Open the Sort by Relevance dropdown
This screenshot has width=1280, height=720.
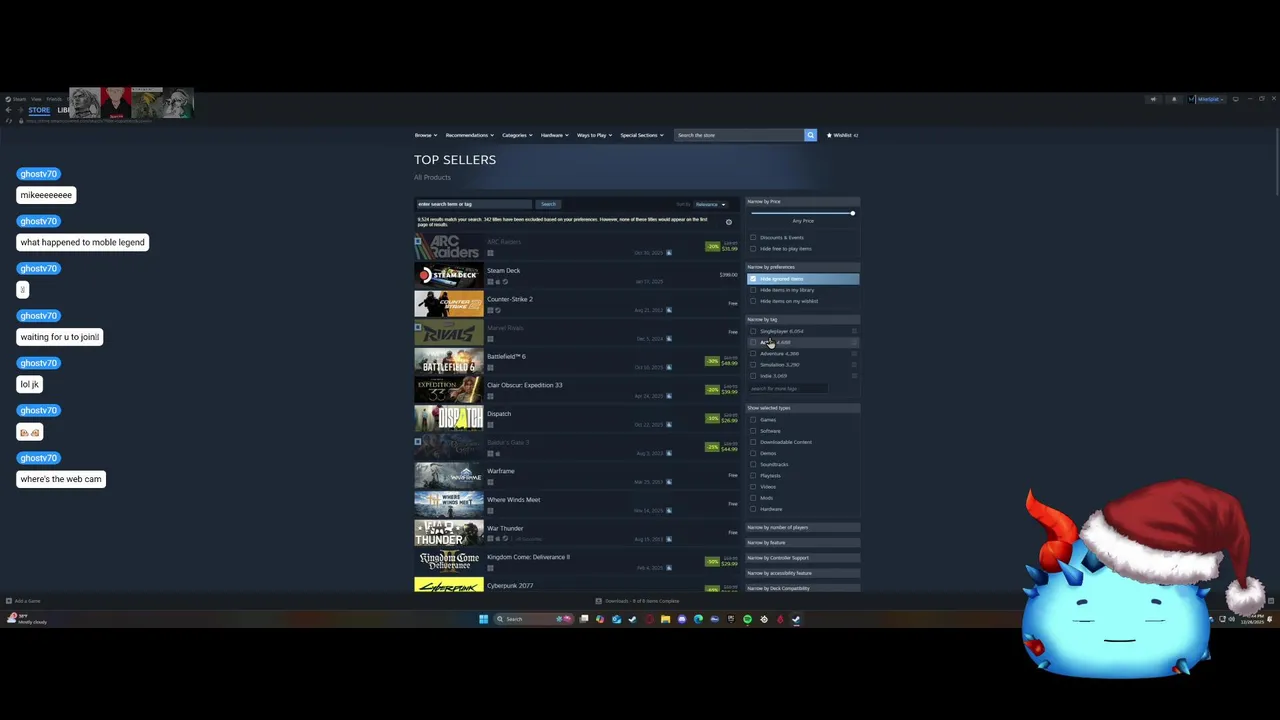click(x=711, y=204)
